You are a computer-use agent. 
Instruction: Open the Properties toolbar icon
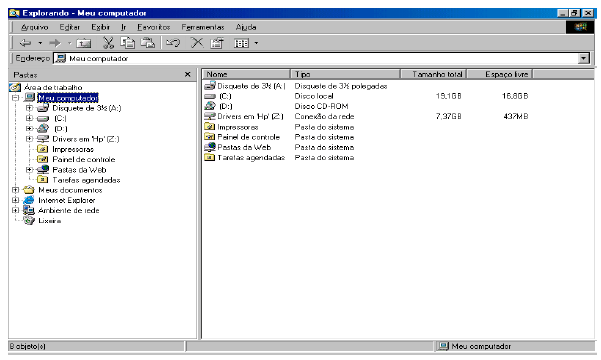[217, 43]
